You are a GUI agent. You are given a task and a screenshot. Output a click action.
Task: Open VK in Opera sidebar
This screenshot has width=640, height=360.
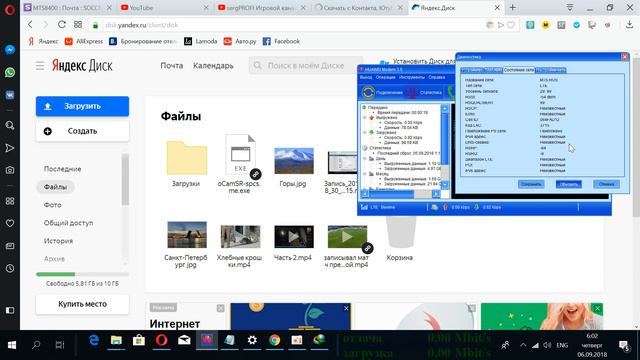(10, 95)
